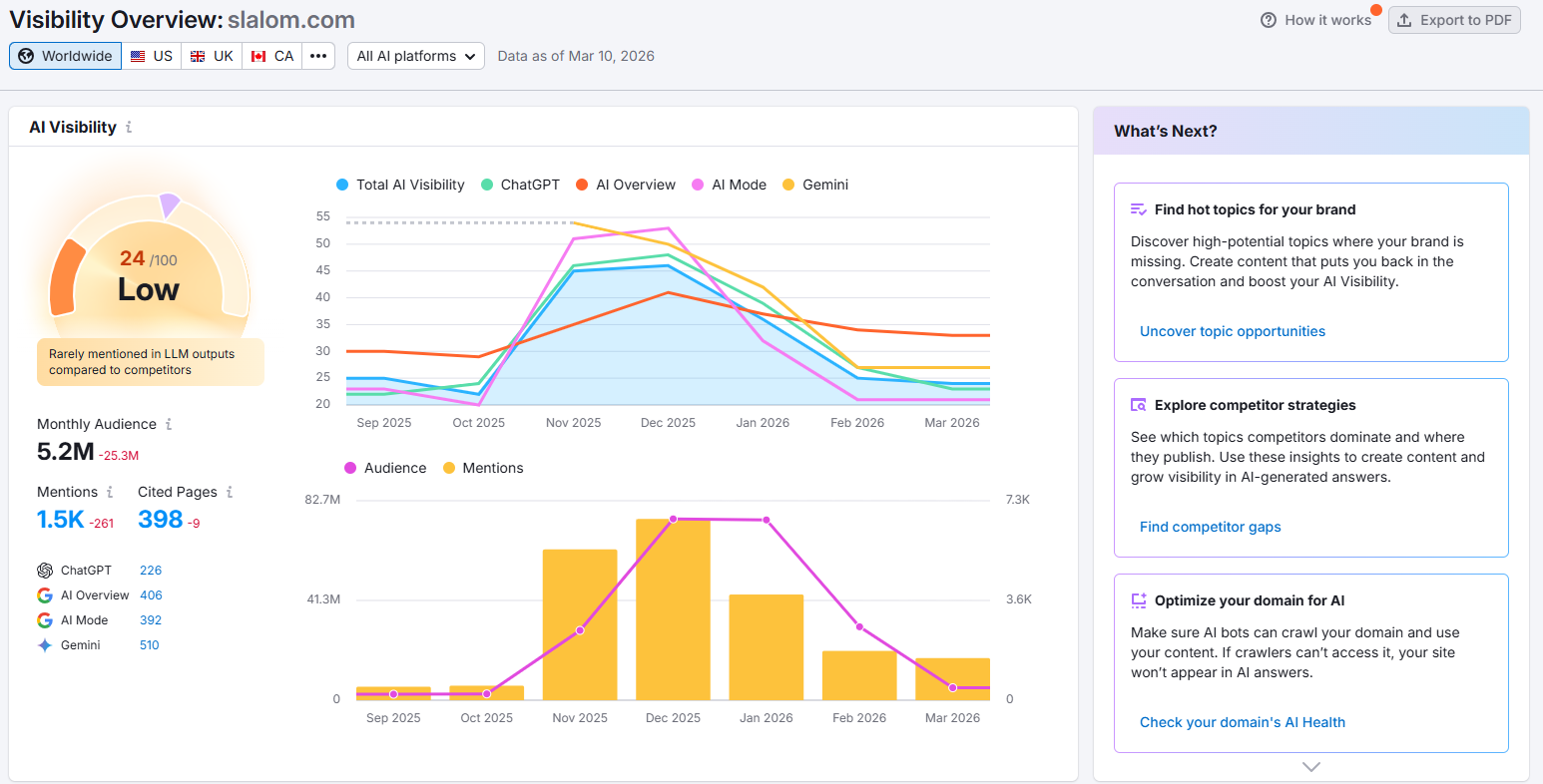This screenshot has height=784, width=1543.
Task: Click the slalom.com domain title
Action: click(291, 20)
